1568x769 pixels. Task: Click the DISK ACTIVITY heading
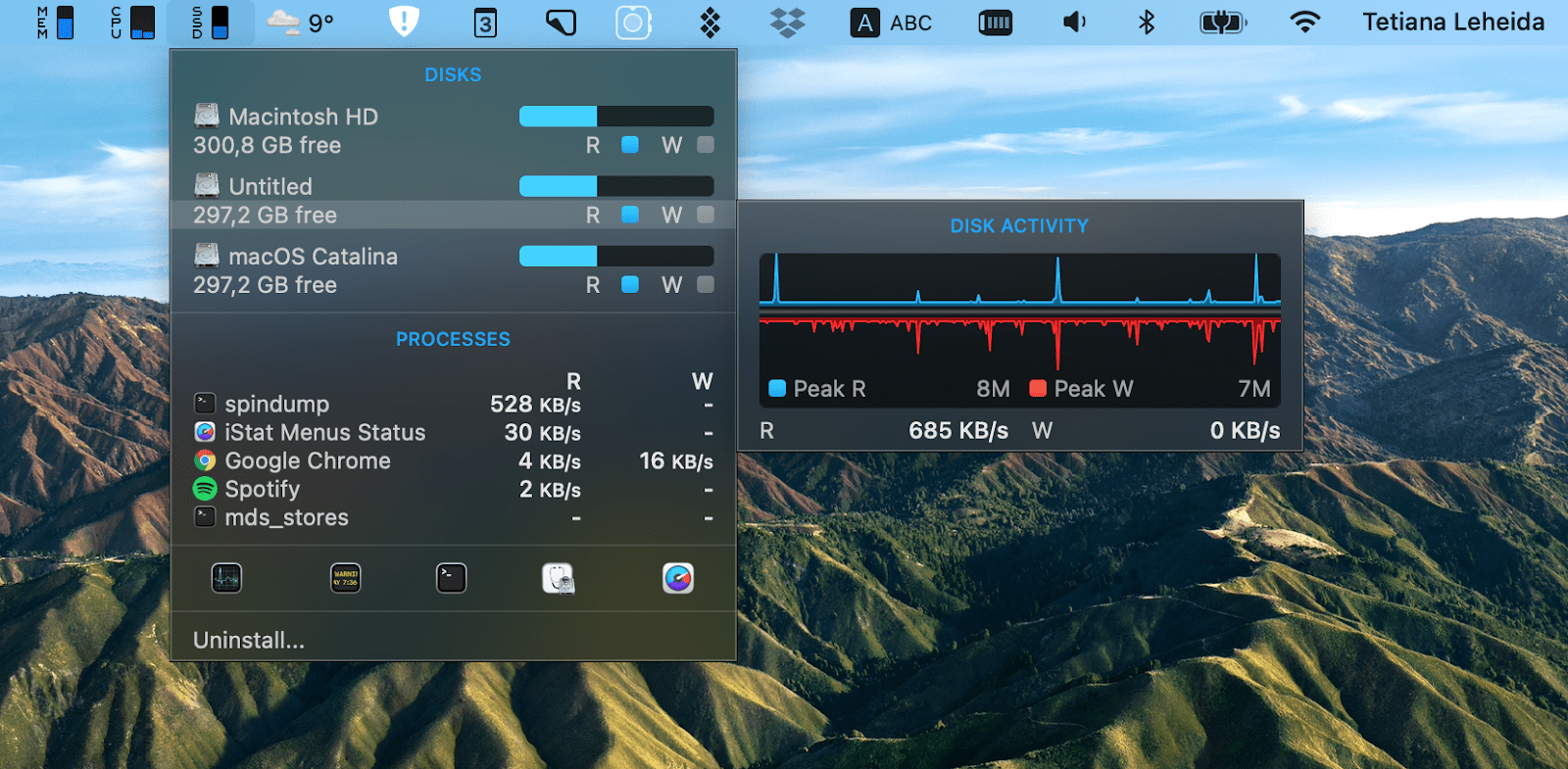(1019, 225)
